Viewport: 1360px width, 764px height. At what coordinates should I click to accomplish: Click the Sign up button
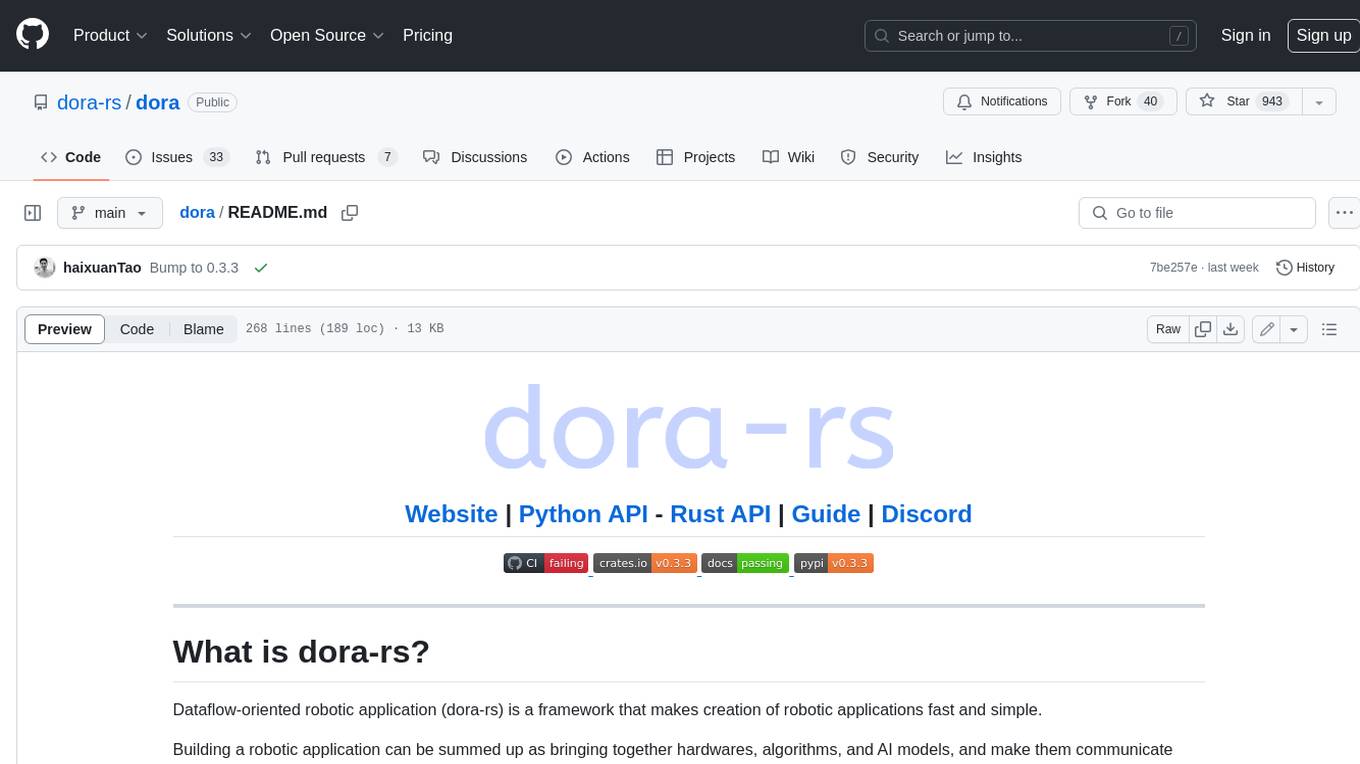coord(1323,35)
